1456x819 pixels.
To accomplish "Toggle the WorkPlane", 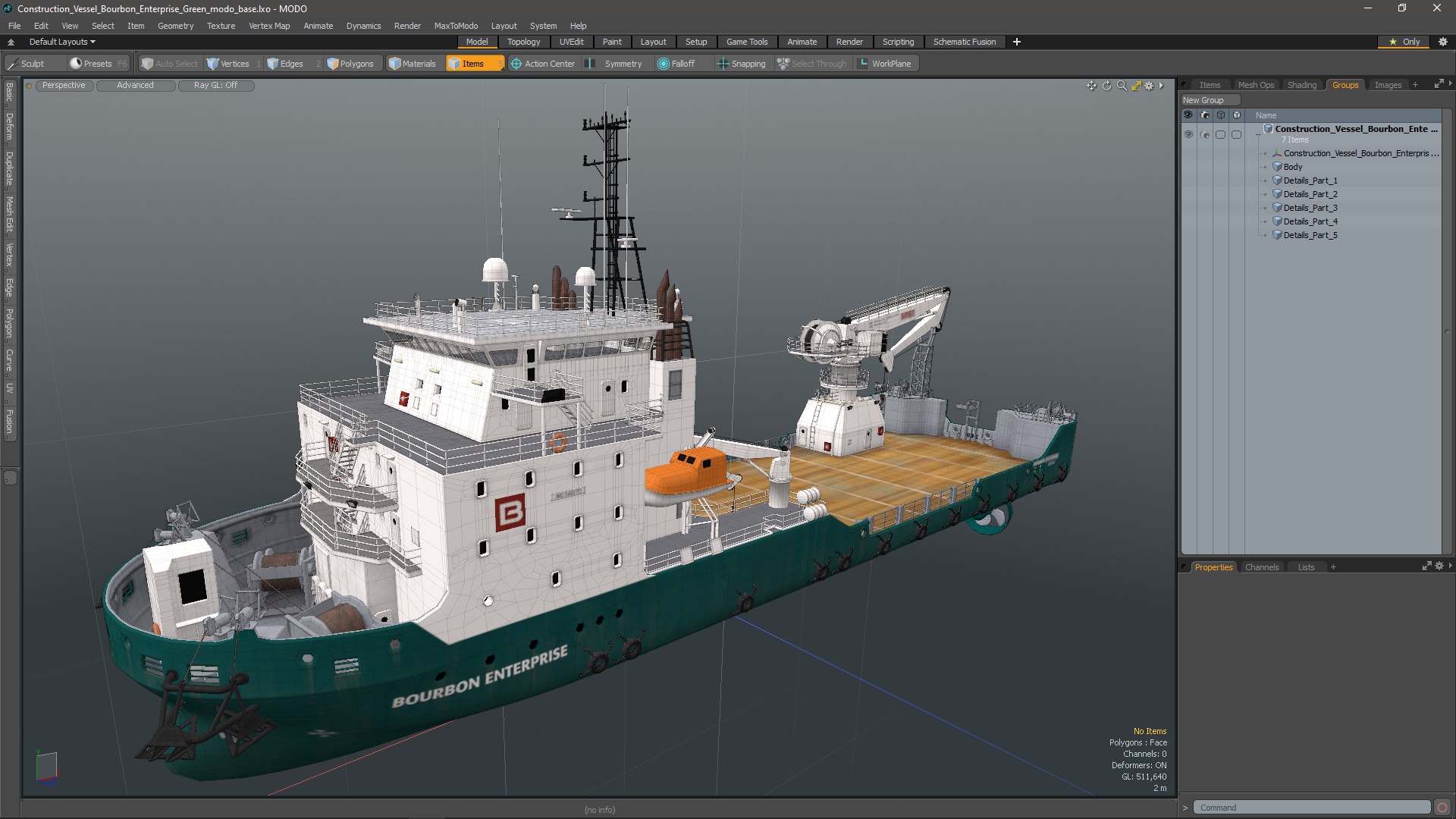I will 884,64.
